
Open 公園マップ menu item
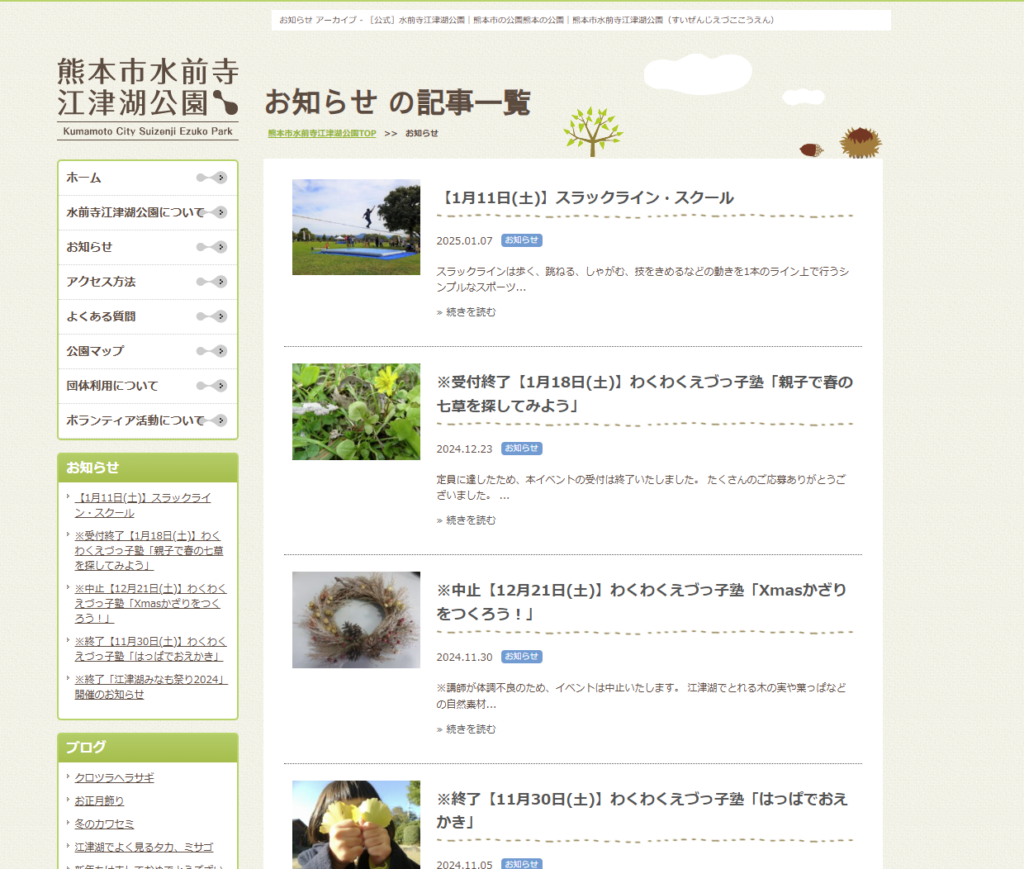148,351
